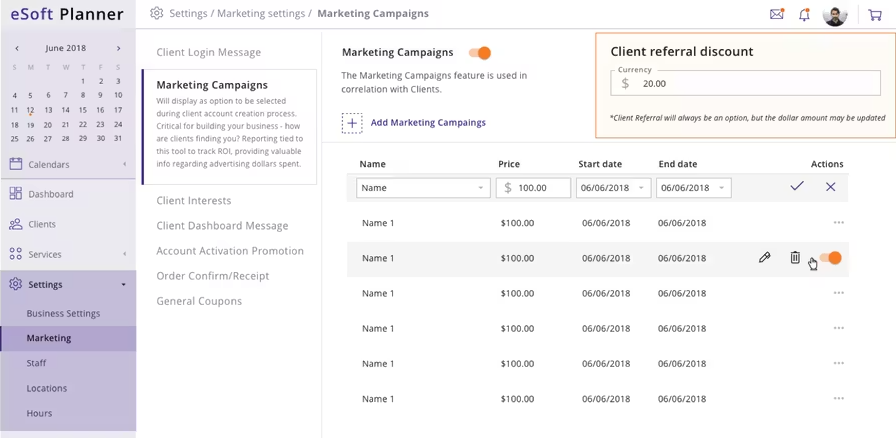The height and width of the screenshot is (438, 896).
Task: Click the trash delete icon in hovered row
Action: [x=795, y=258]
